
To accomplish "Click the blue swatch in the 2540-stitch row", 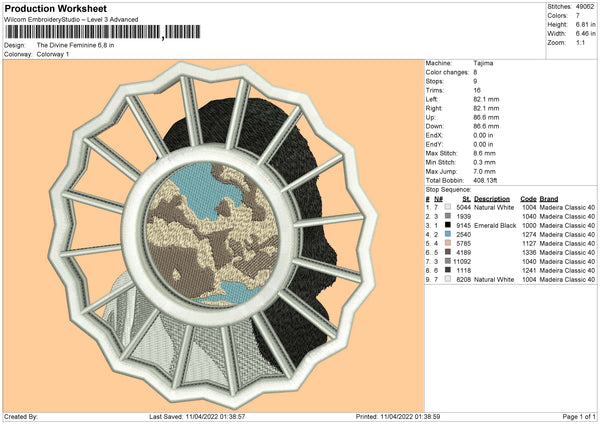I will tap(448, 234).
